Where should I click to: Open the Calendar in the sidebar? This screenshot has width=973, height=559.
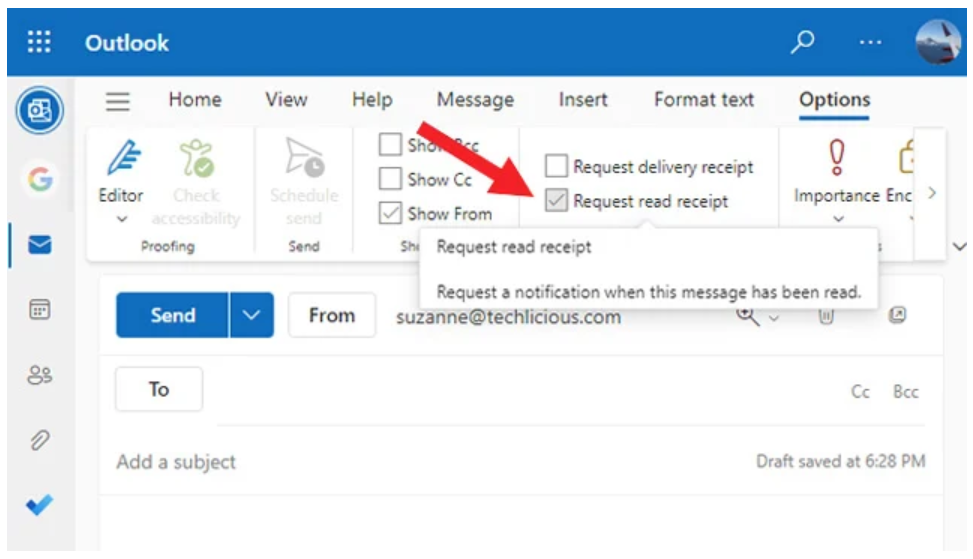[40, 309]
